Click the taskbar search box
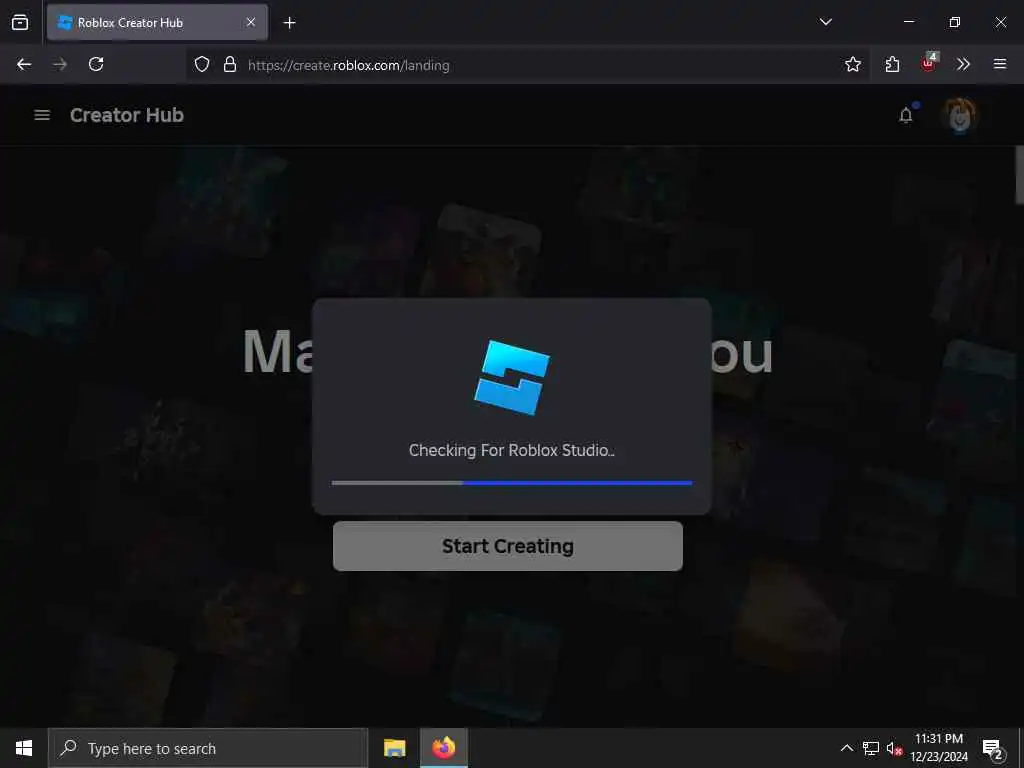 pos(209,748)
